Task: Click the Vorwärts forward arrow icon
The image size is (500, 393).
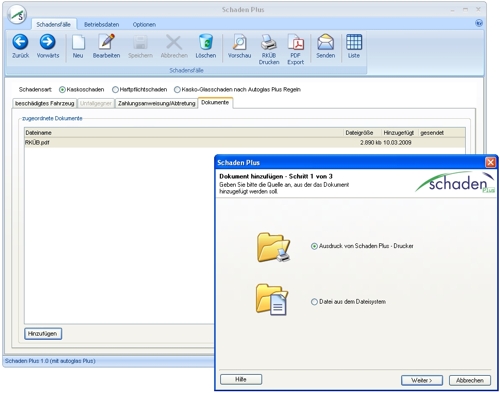Action: pos(48,42)
